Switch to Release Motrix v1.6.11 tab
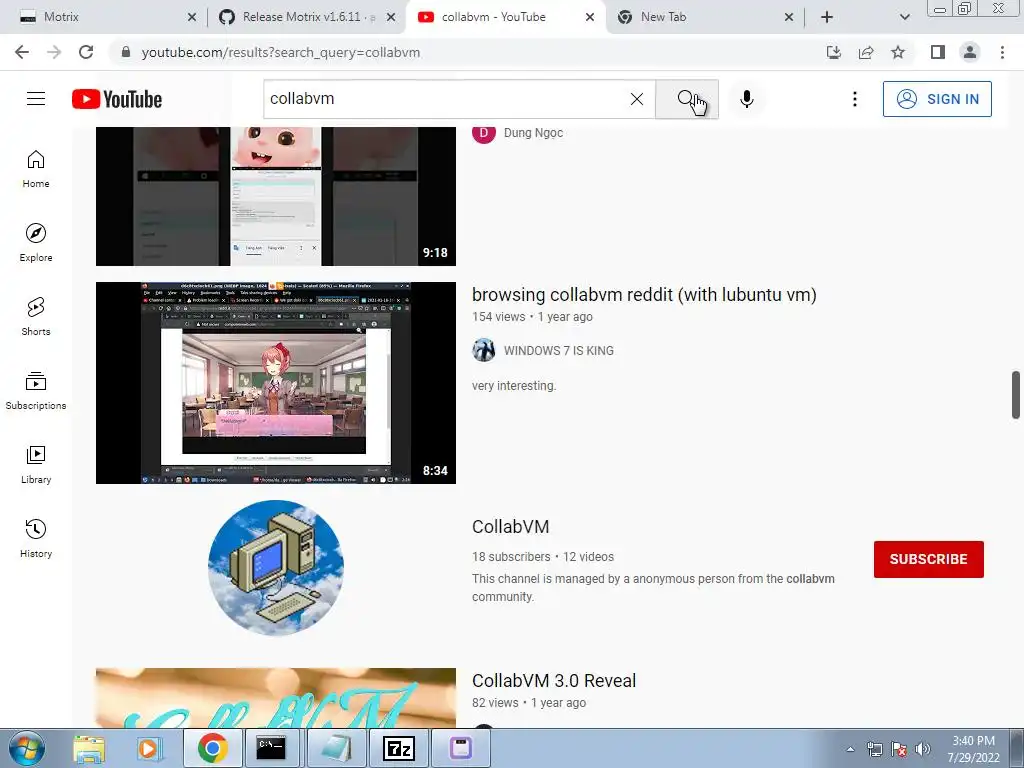The height and width of the screenshot is (768, 1024). pyautogui.click(x=307, y=17)
